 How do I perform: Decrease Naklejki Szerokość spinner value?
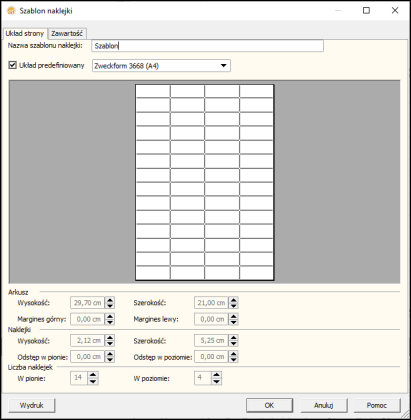pyautogui.click(x=233, y=343)
